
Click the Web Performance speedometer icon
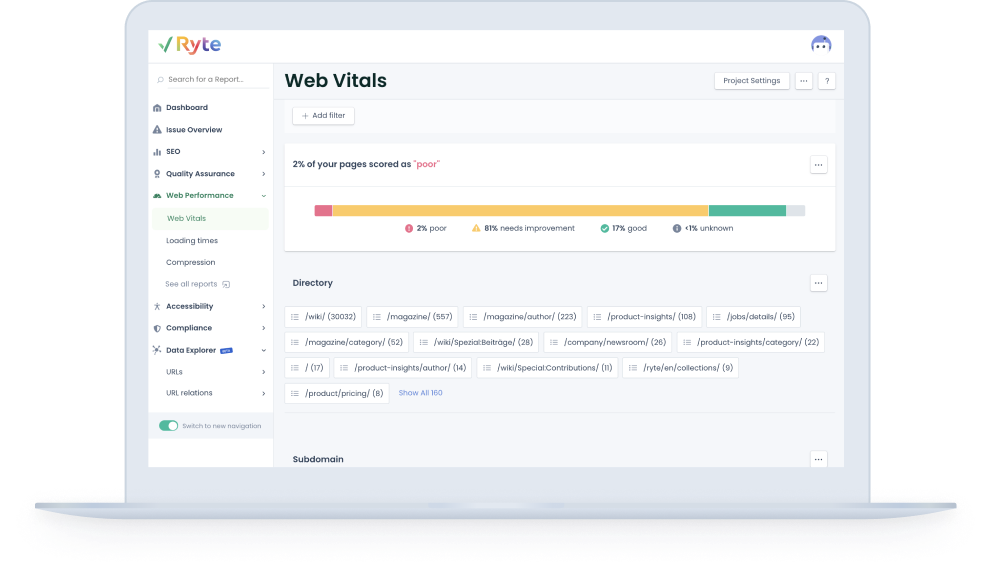pyautogui.click(x=157, y=195)
